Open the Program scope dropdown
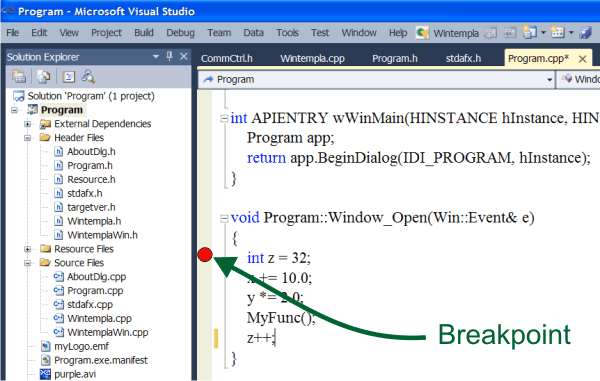600x381 pixels. click(549, 80)
